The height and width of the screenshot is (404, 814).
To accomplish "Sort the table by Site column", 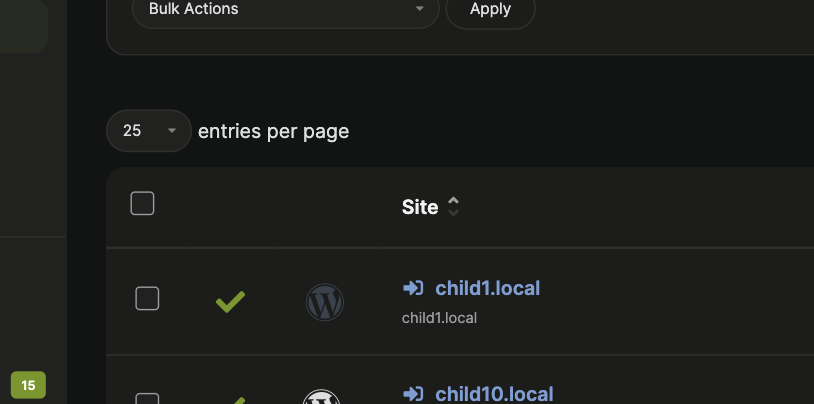I will [x=453, y=207].
